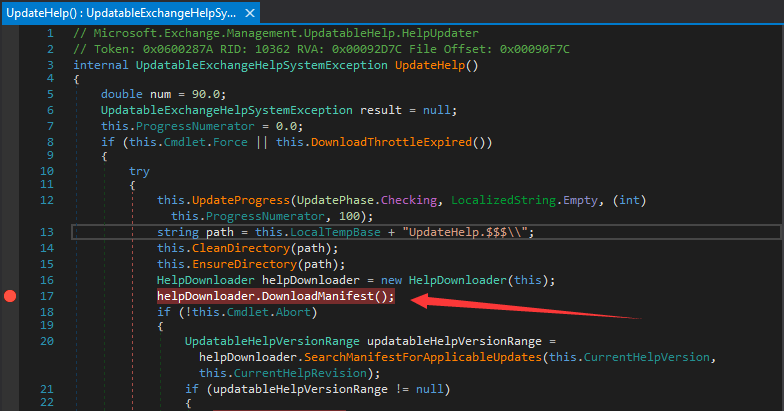
Task: Click line number 17 in the gutter
Action: coord(46,296)
